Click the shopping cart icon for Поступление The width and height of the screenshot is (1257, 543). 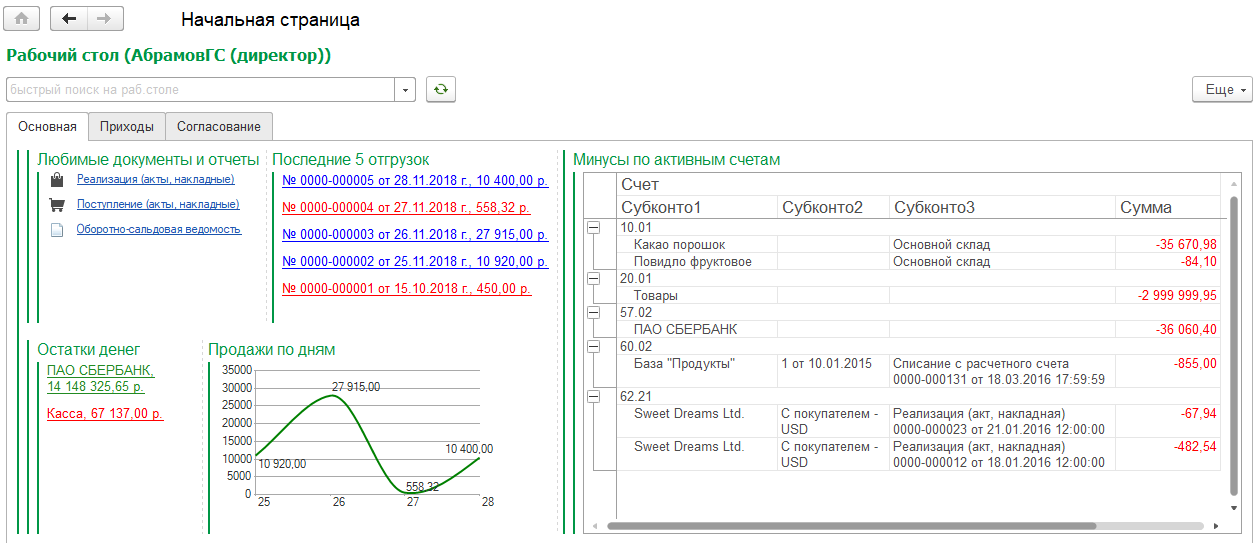[57, 204]
